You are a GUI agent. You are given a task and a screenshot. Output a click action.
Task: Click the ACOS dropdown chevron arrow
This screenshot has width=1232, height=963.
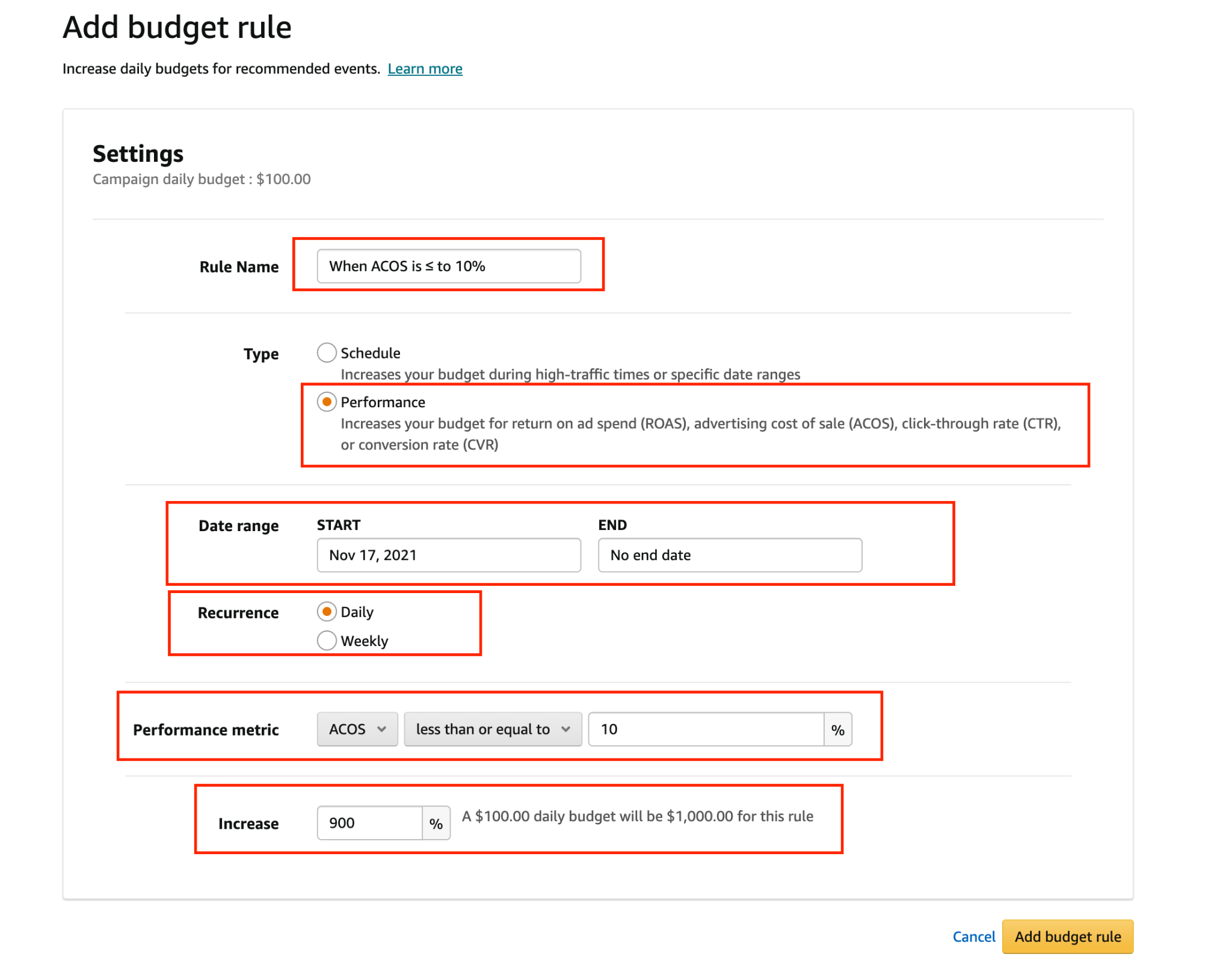point(381,729)
